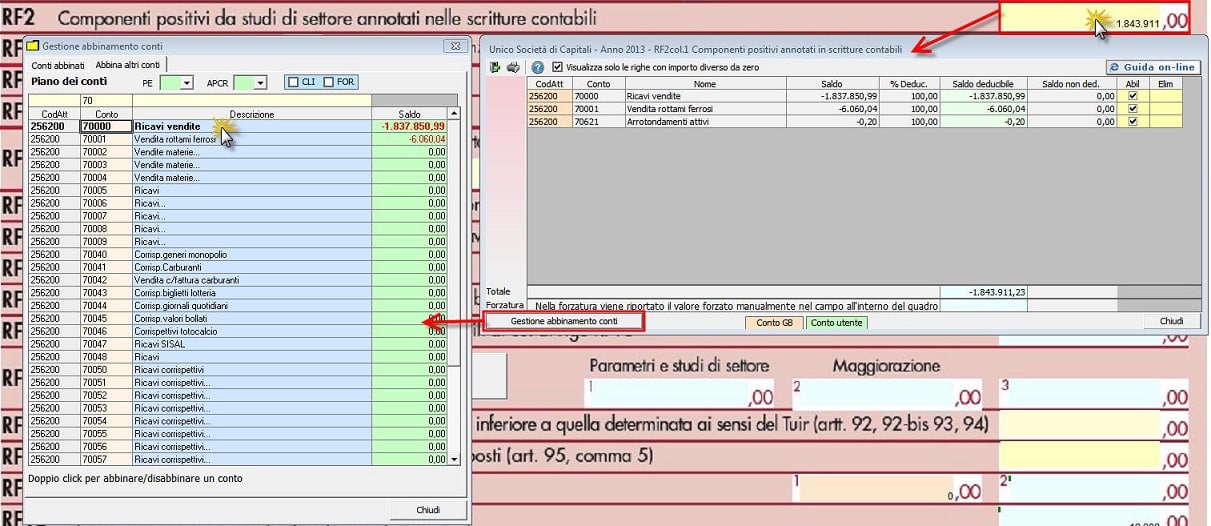
Task: Click the print icon in detail toolbar
Action: (x=513, y=67)
